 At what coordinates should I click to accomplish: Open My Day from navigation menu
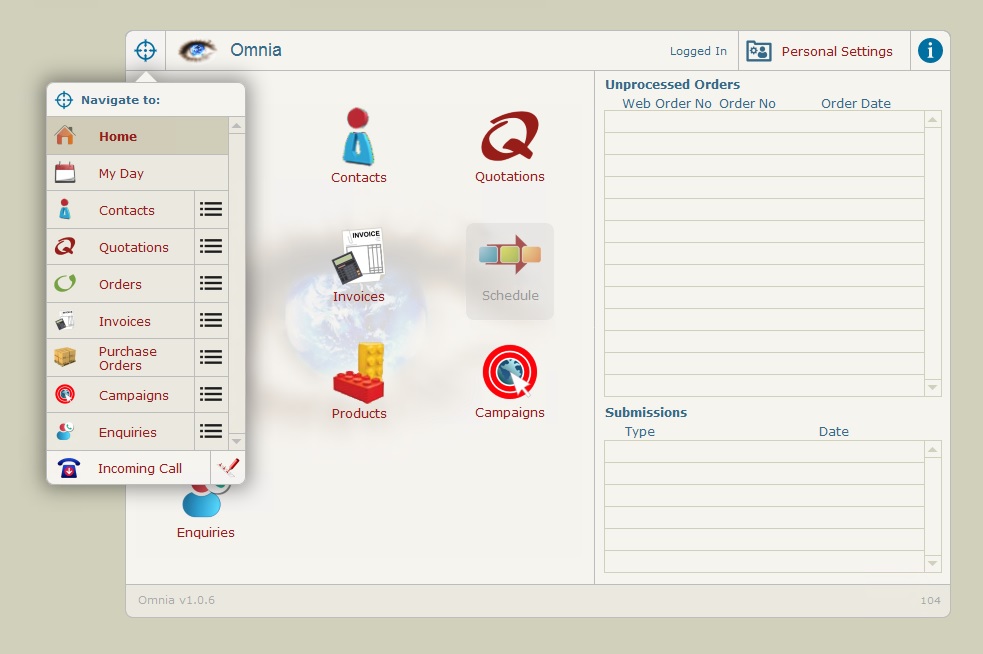coord(137,173)
